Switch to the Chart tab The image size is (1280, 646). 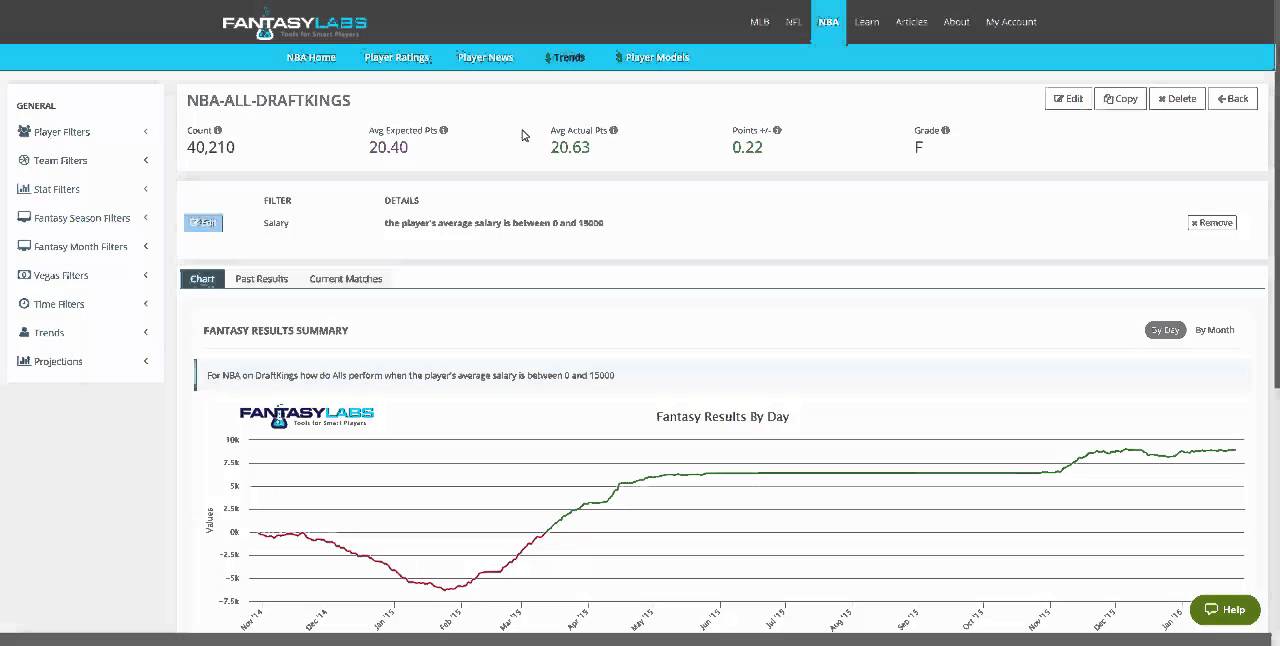pyautogui.click(x=202, y=279)
